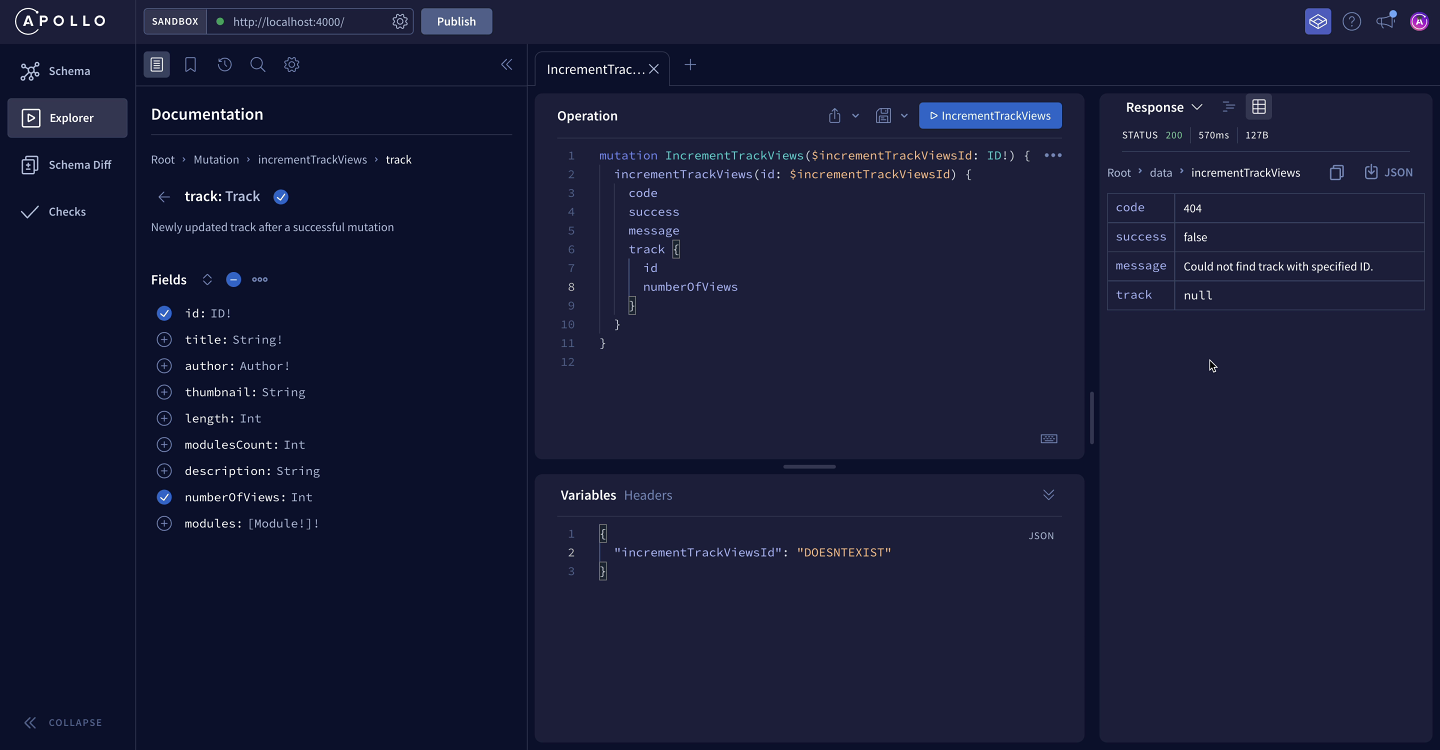Add the length: Int field

[164, 418]
